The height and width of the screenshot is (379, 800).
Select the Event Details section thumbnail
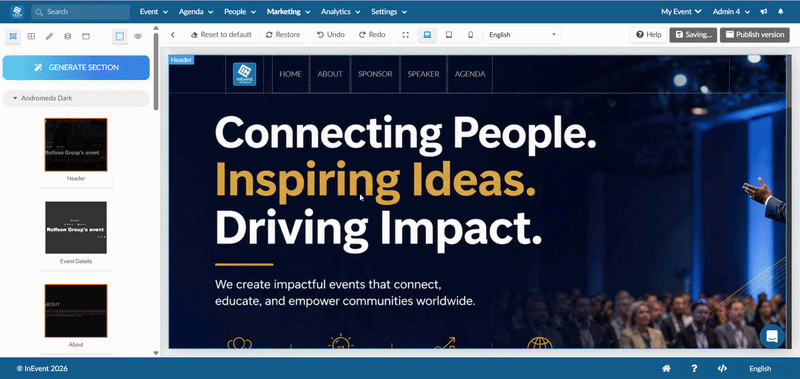click(76, 228)
